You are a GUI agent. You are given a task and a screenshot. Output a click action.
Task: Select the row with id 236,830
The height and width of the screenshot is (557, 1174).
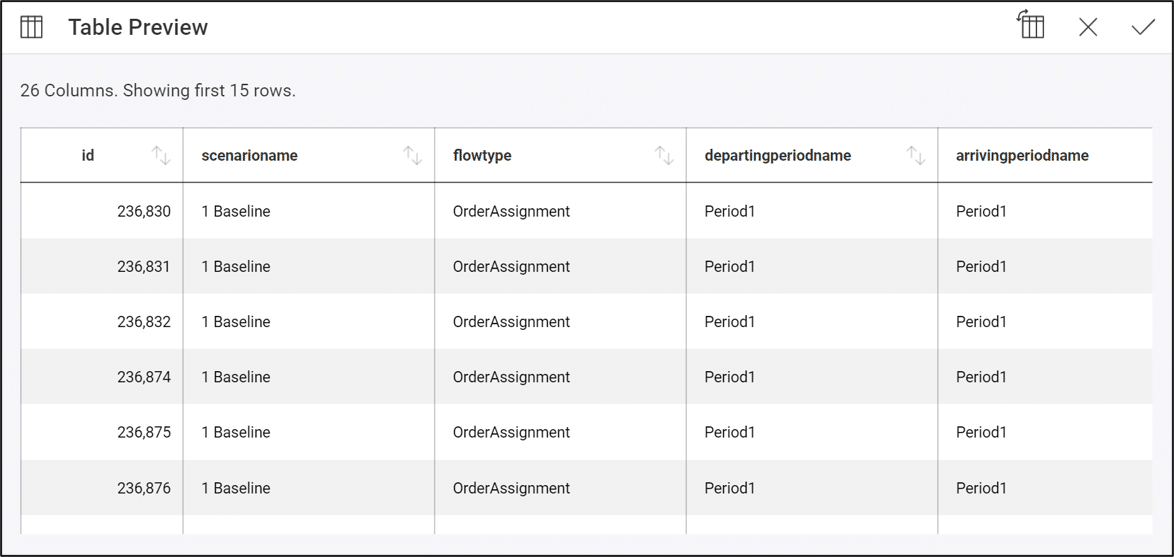[x=144, y=211]
